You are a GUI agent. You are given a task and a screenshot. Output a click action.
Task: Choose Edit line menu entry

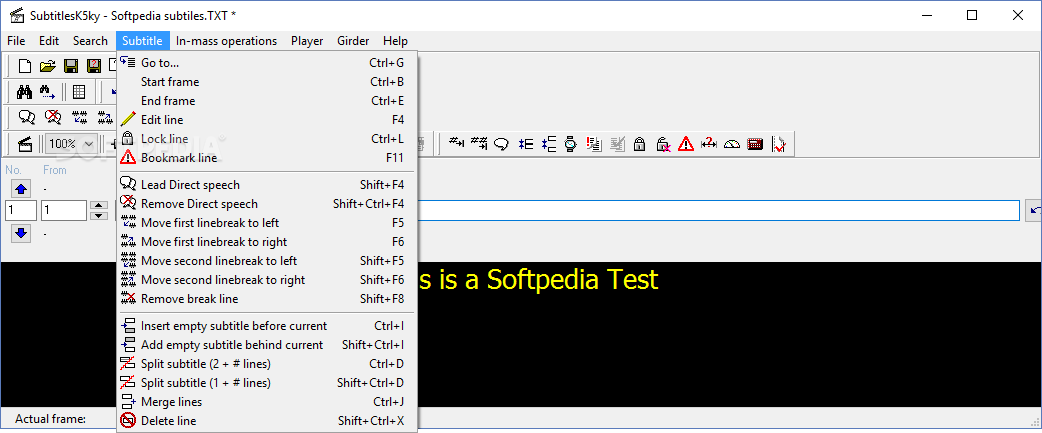tap(266, 120)
